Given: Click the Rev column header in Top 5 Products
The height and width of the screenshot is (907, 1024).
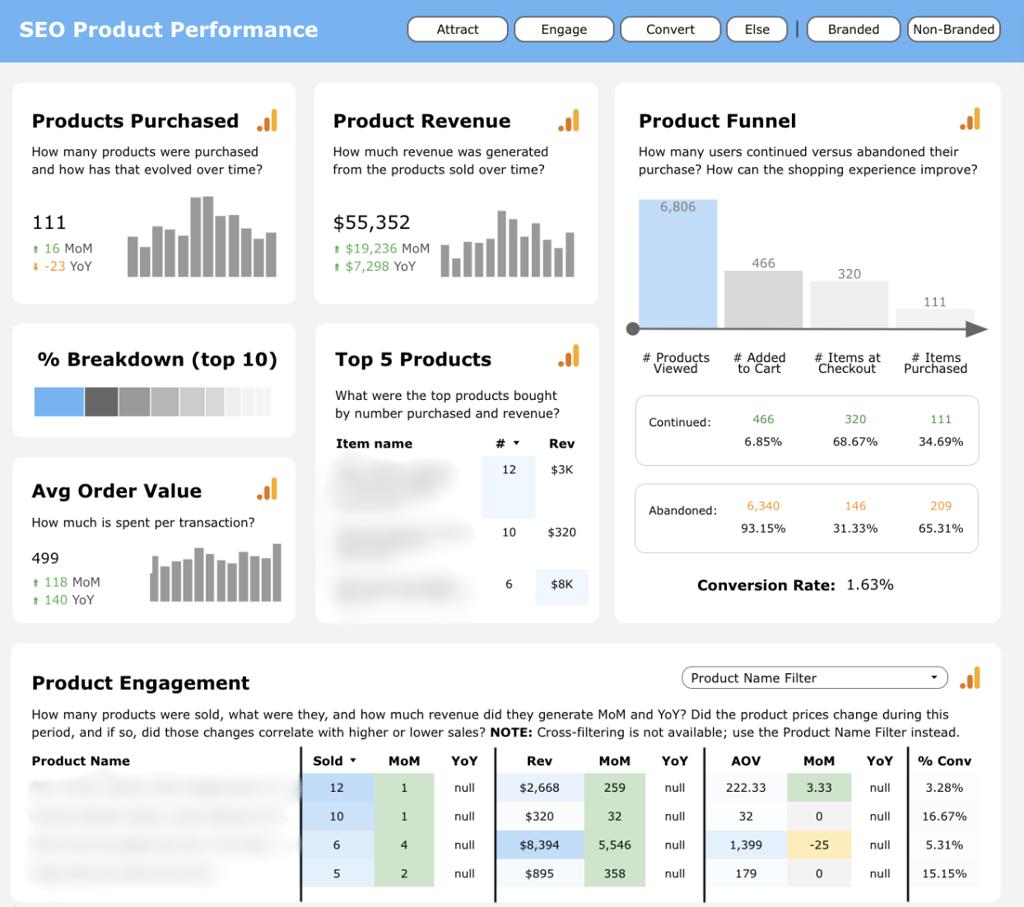Looking at the screenshot, I should [562, 443].
